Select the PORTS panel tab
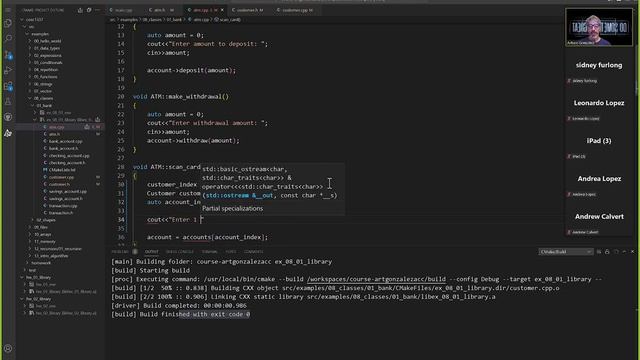The height and width of the screenshot is (360, 640). pyautogui.click(x=231, y=252)
